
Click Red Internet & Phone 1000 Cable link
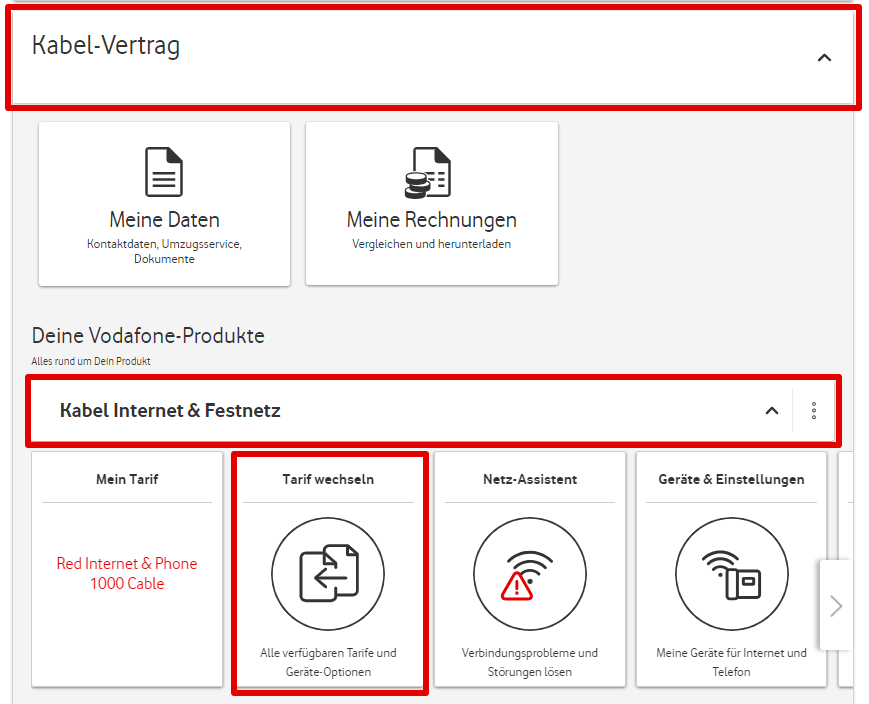pyautogui.click(x=127, y=573)
